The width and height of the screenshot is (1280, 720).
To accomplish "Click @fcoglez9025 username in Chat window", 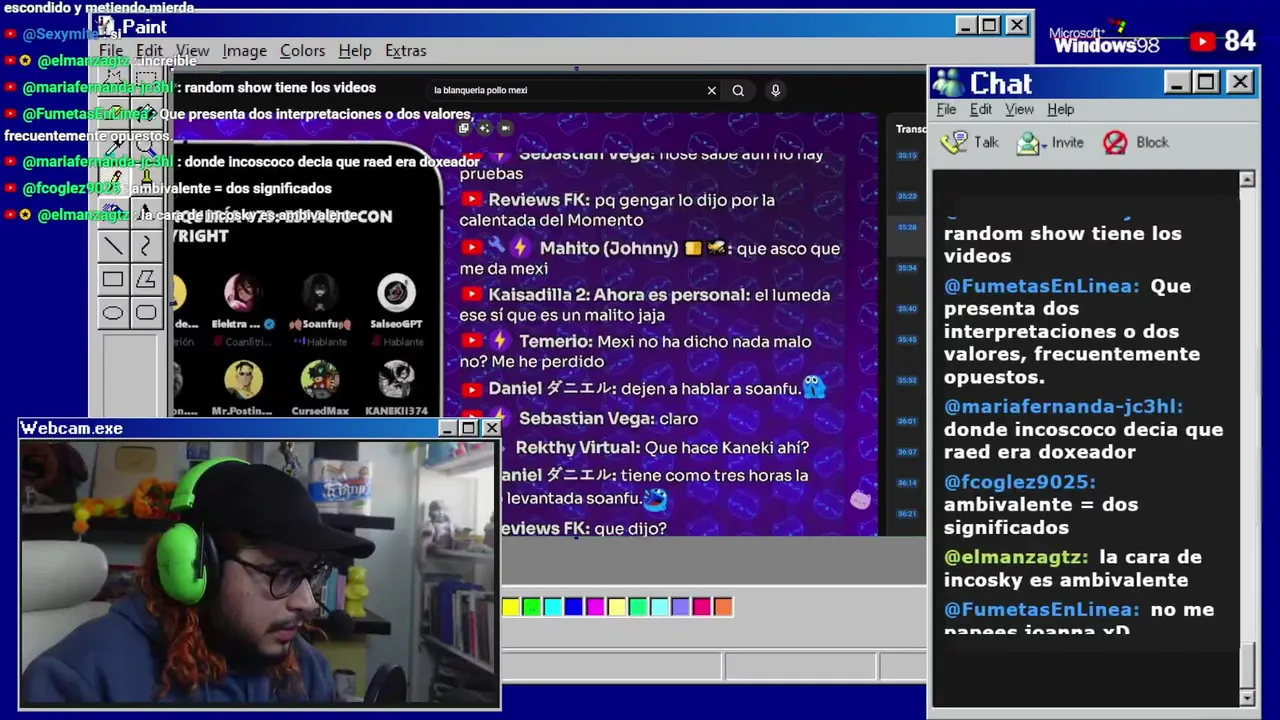I will (1020, 482).
